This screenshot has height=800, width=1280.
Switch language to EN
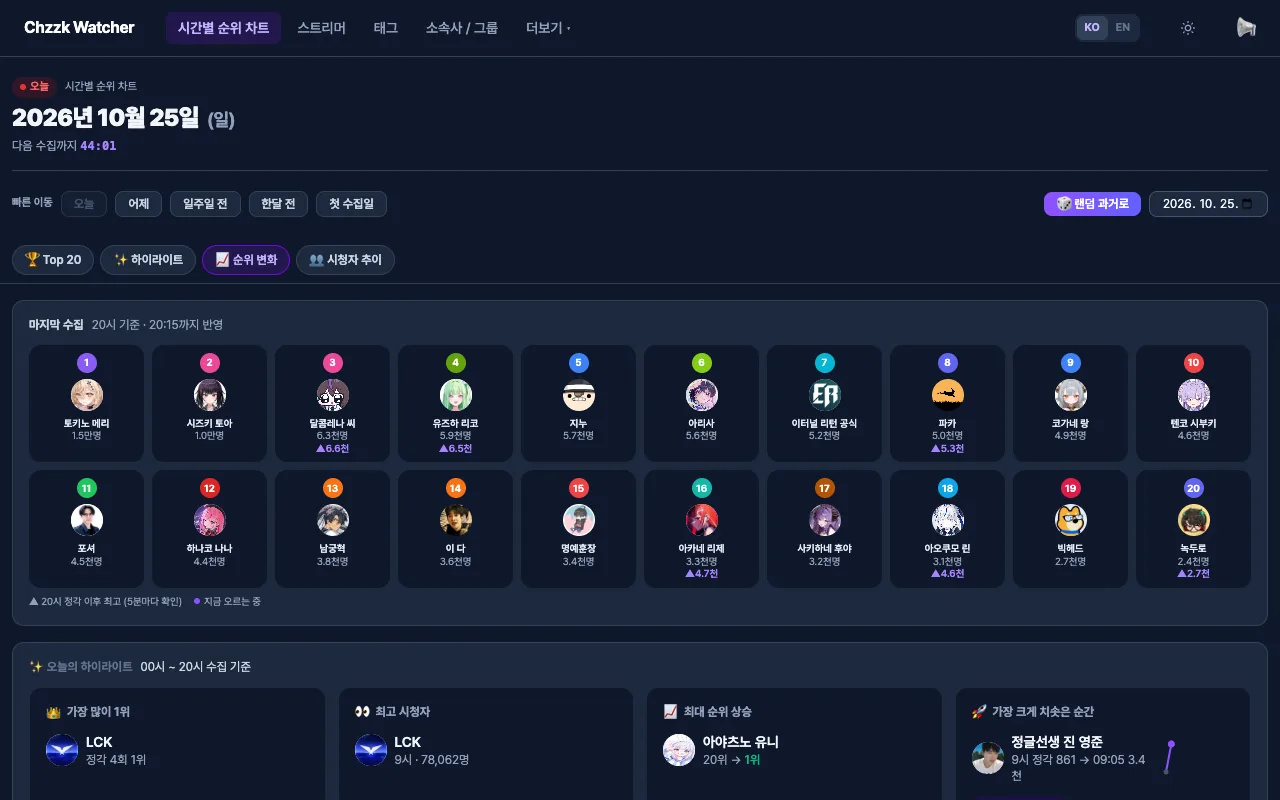click(x=1123, y=28)
